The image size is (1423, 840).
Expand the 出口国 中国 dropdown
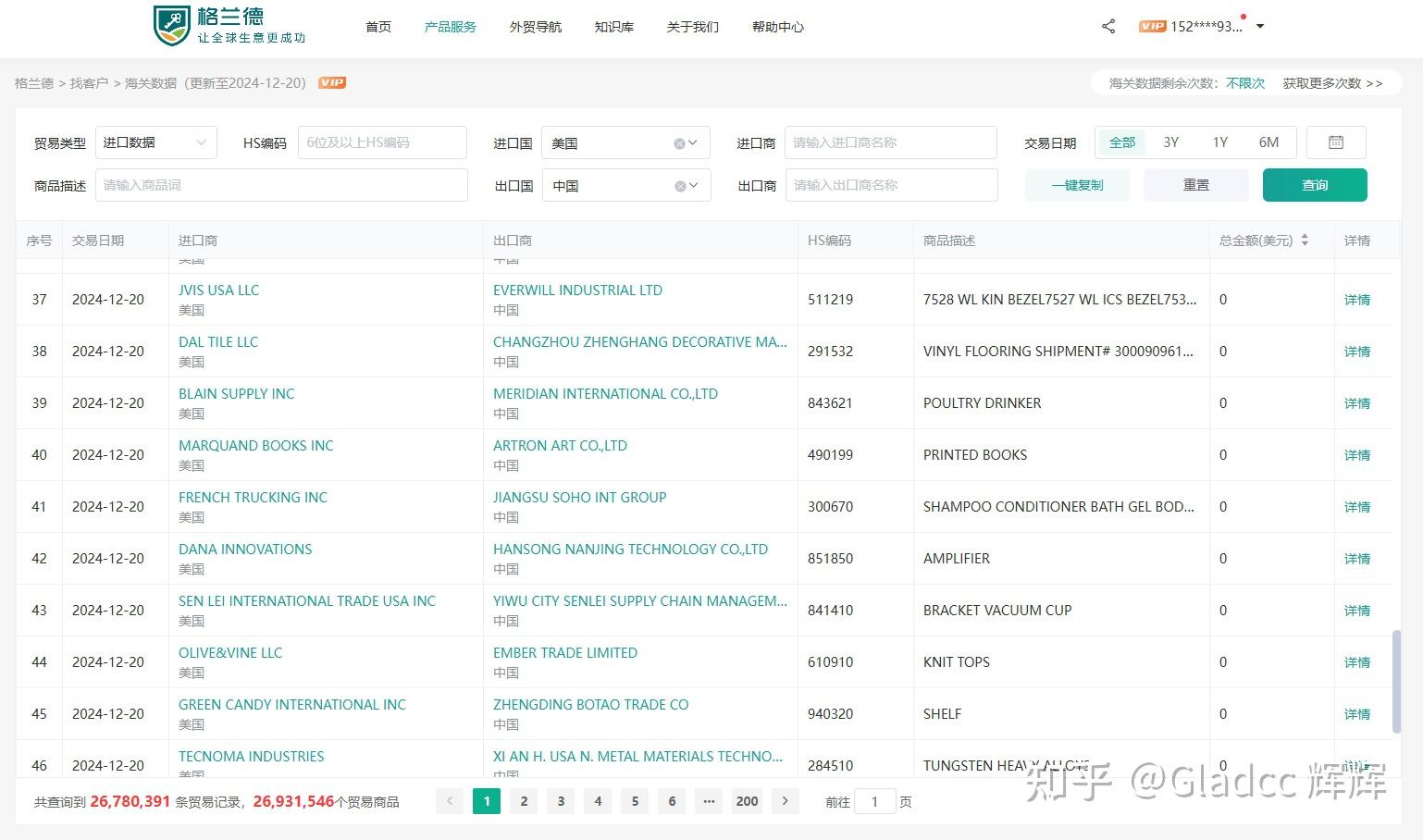693,185
